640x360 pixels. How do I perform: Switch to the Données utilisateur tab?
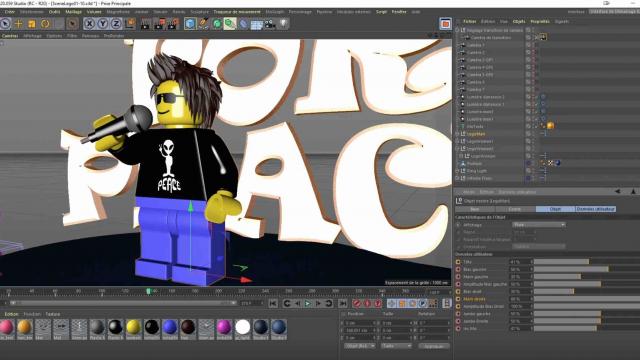click(596, 209)
